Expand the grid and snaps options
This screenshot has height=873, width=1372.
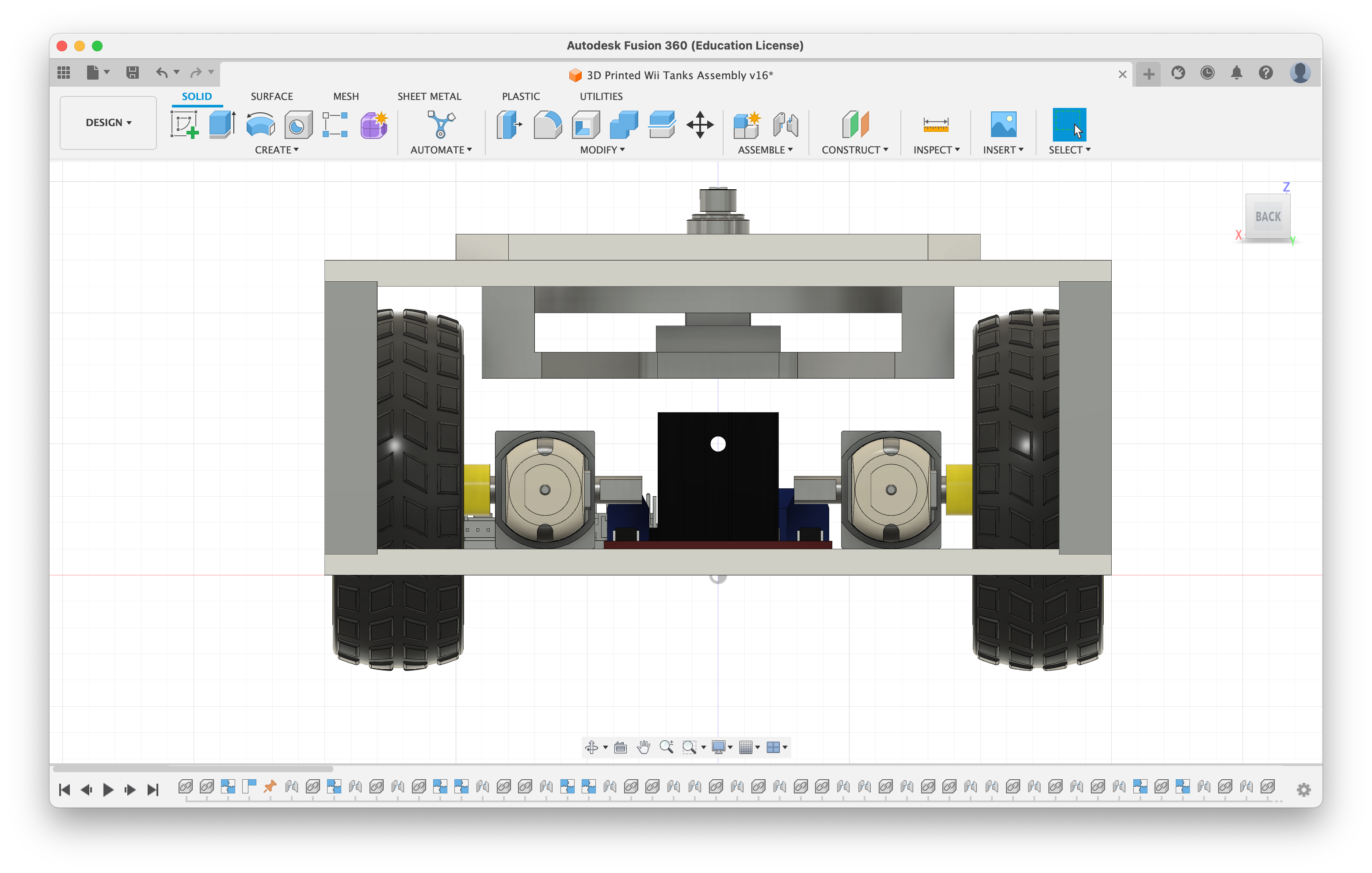pos(749,747)
